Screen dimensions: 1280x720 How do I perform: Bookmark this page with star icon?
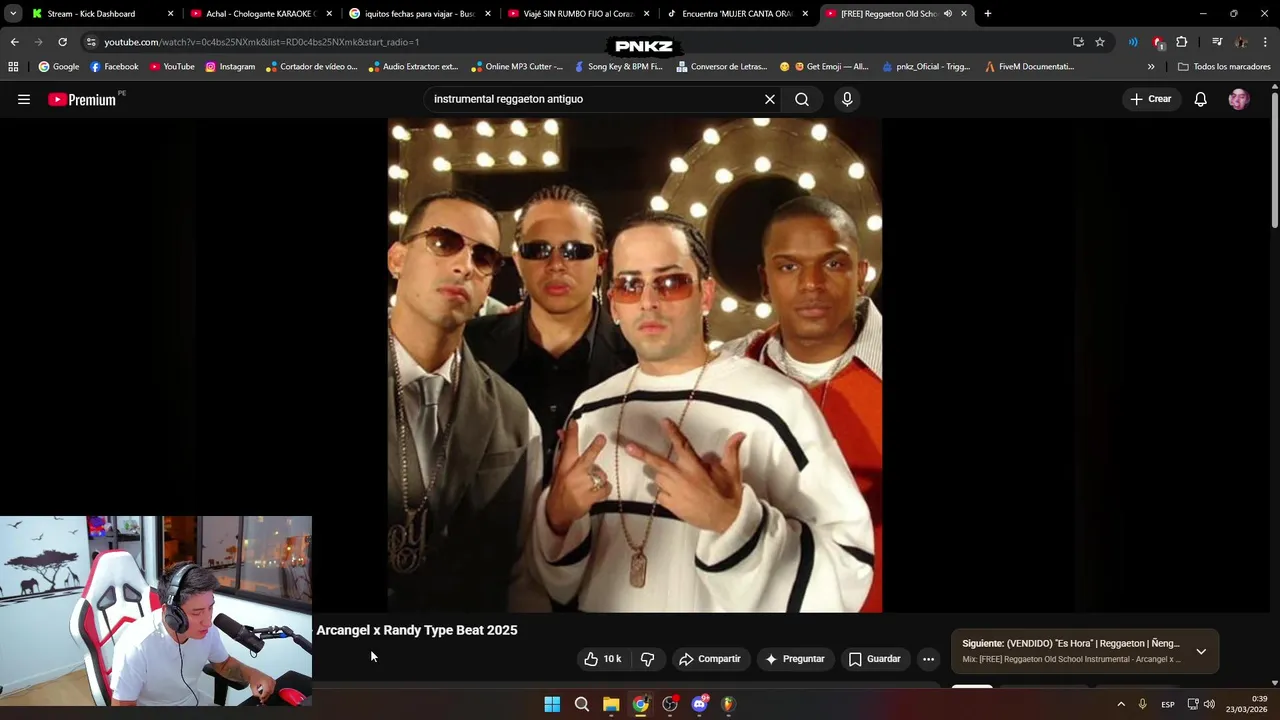(x=1100, y=42)
